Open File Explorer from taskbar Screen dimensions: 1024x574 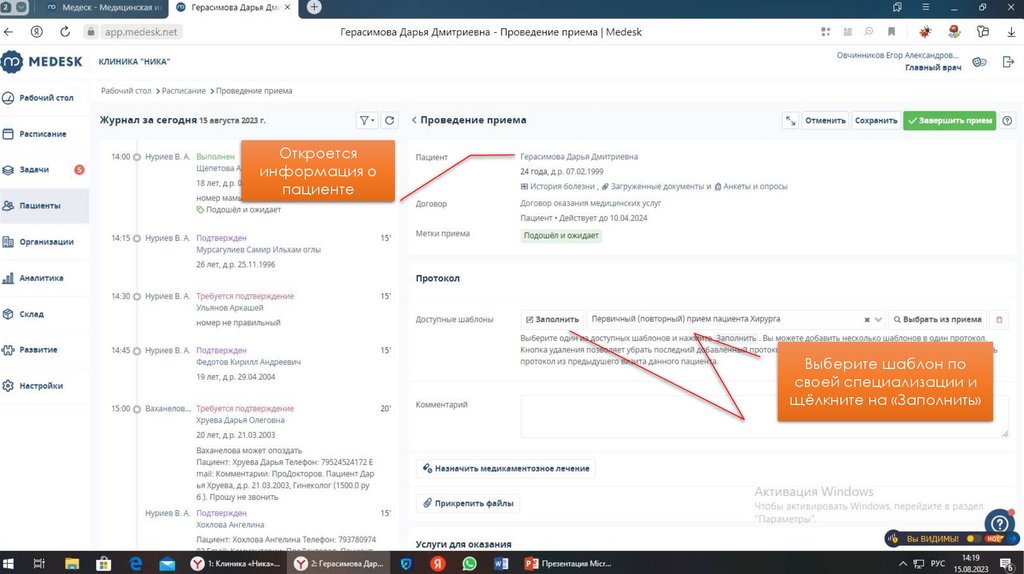point(72,563)
